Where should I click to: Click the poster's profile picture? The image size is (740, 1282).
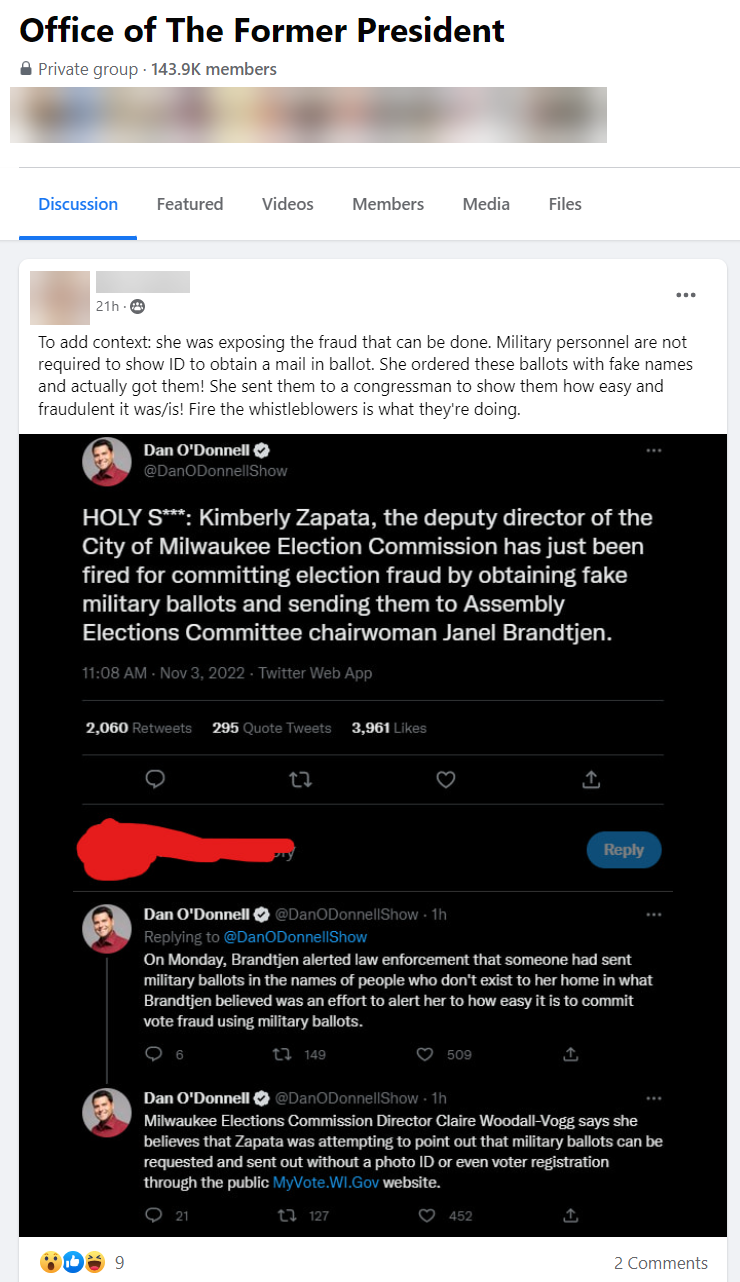(x=59, y=297)
